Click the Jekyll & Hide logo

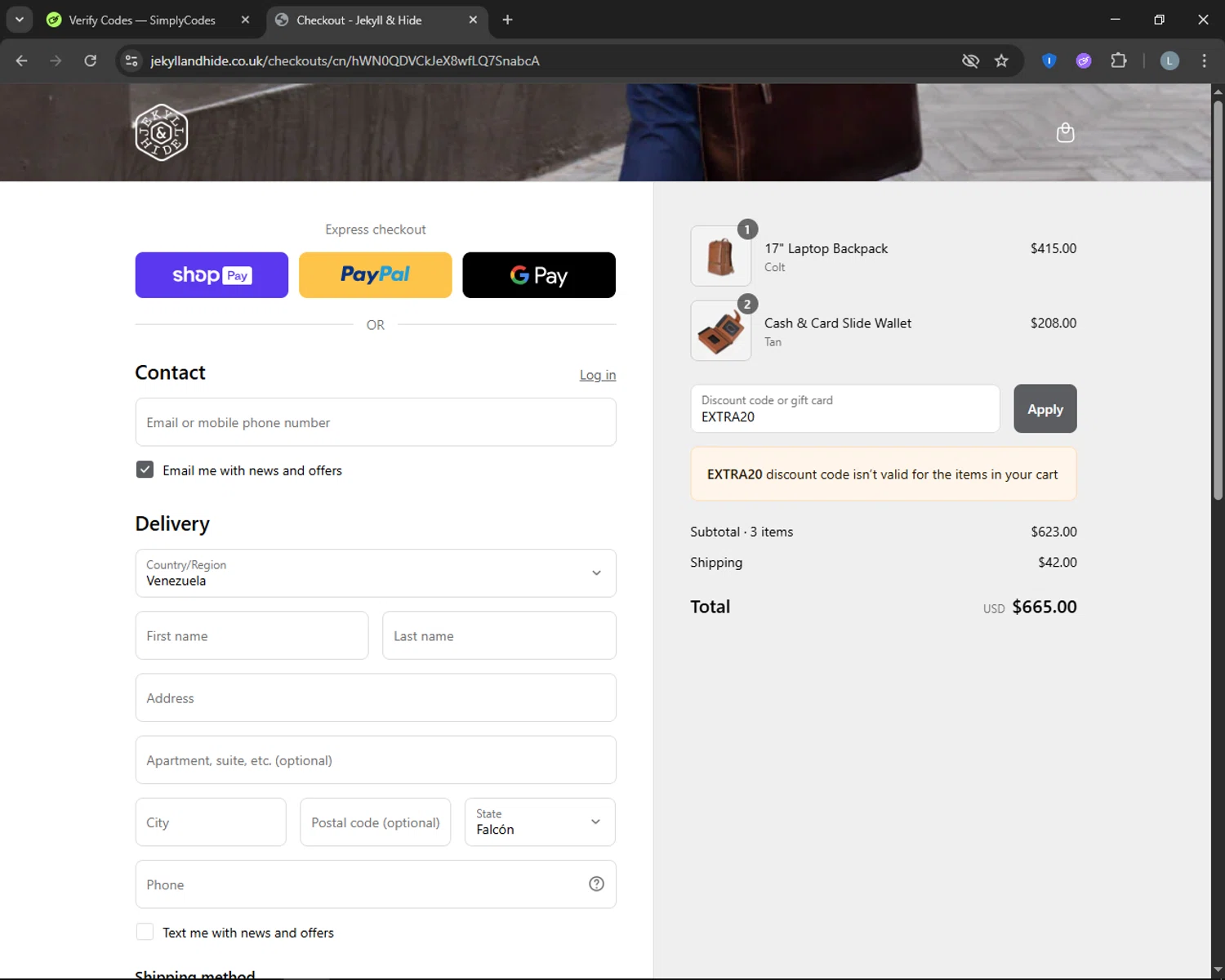(x=162, y=132)
